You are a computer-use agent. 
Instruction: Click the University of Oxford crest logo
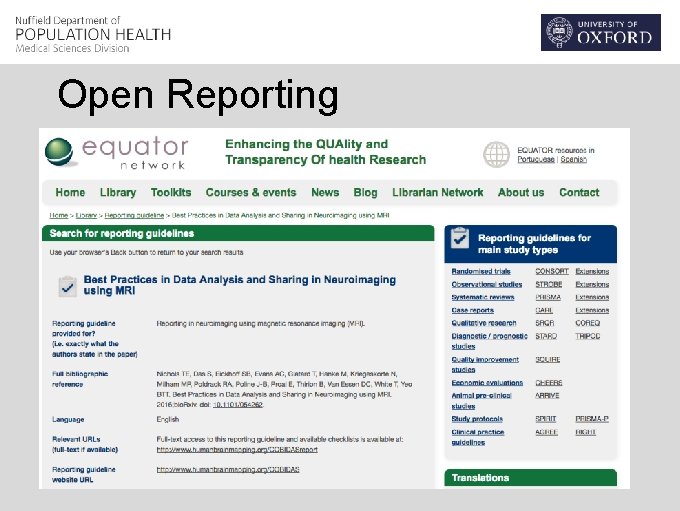tap(559, 32)
